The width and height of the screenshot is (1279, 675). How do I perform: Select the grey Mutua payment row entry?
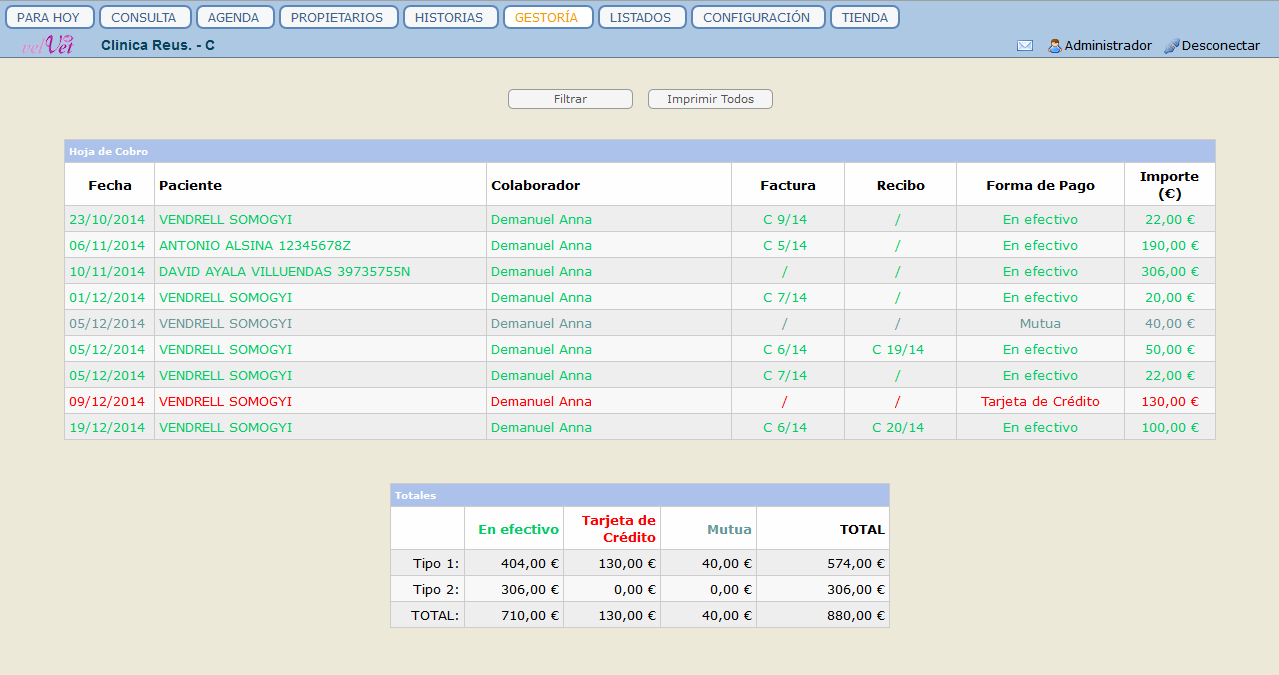1040,323
